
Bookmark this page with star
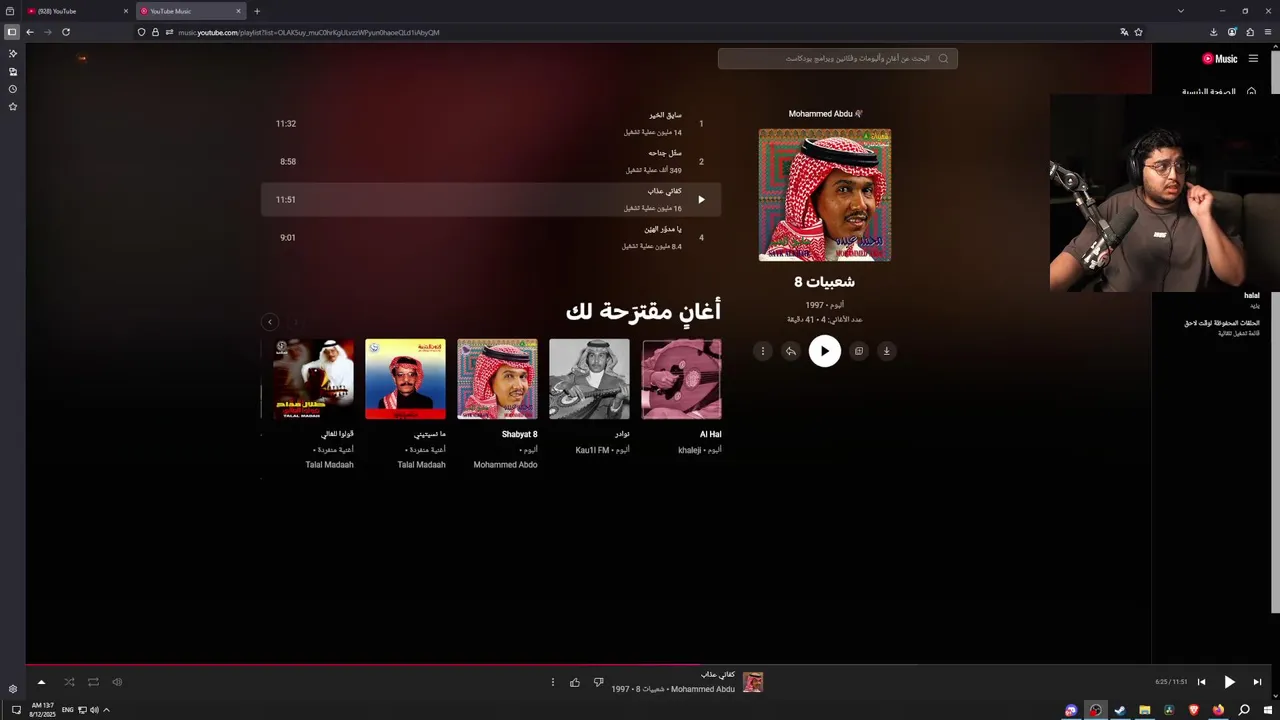1138,32
